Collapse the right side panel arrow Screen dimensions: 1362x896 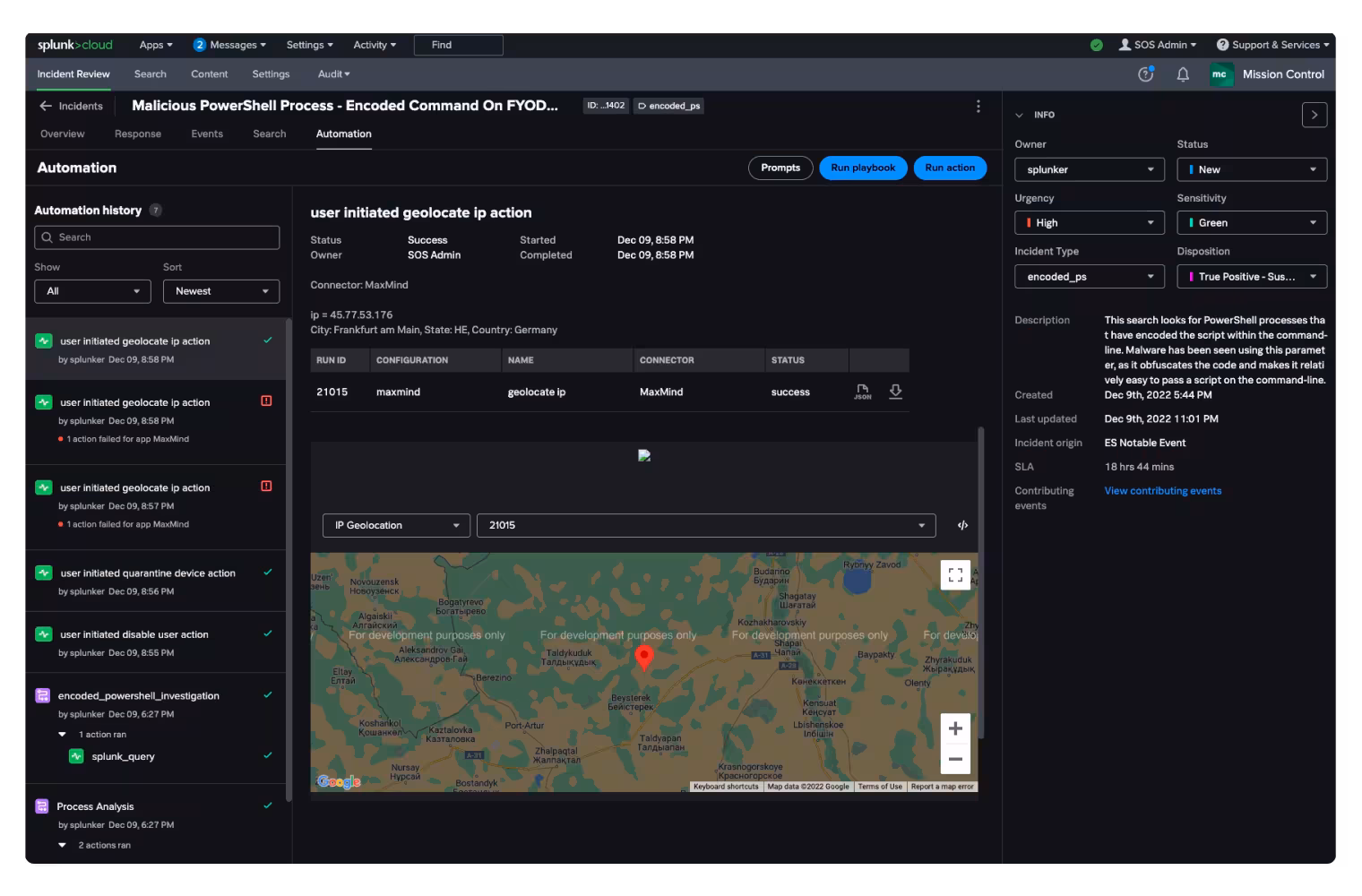pyautogui.click(x=1314, y=115)
